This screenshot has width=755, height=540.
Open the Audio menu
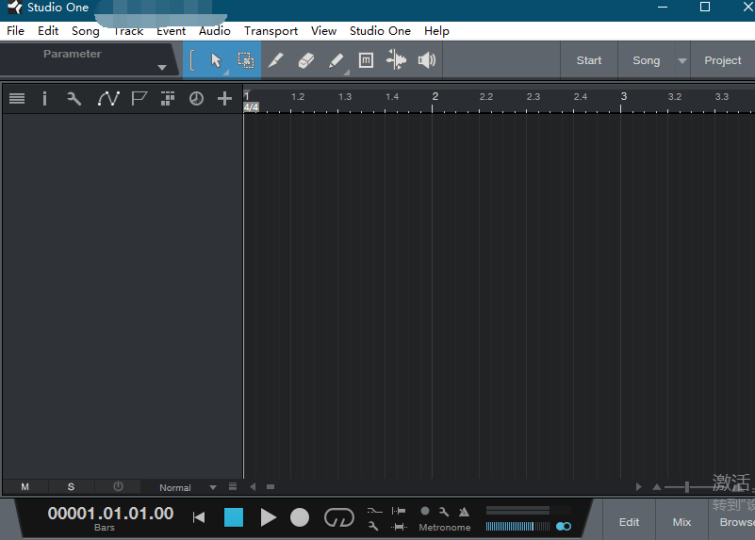(214, 31)
